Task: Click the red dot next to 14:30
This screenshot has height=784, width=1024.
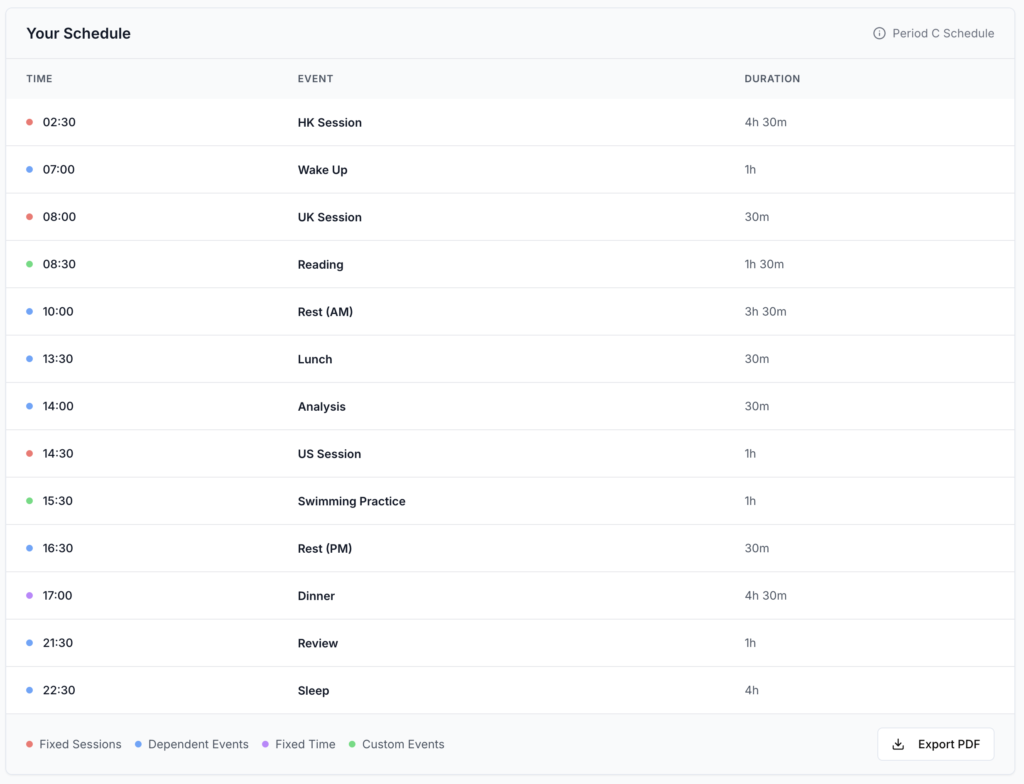Action: (x=30, y=453)
